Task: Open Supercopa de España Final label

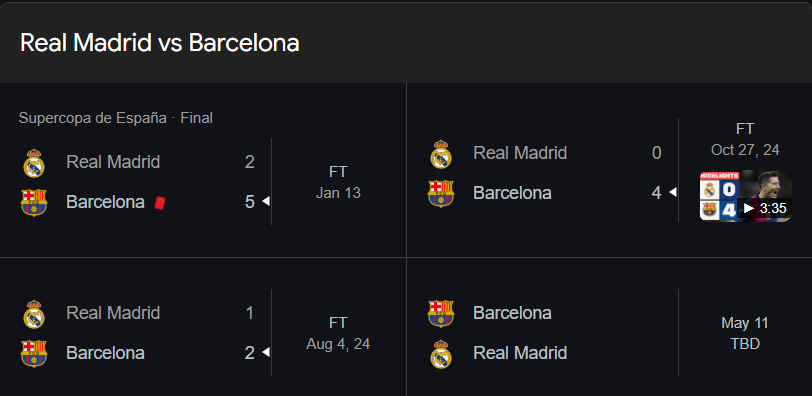Action: tap(115, 118)
